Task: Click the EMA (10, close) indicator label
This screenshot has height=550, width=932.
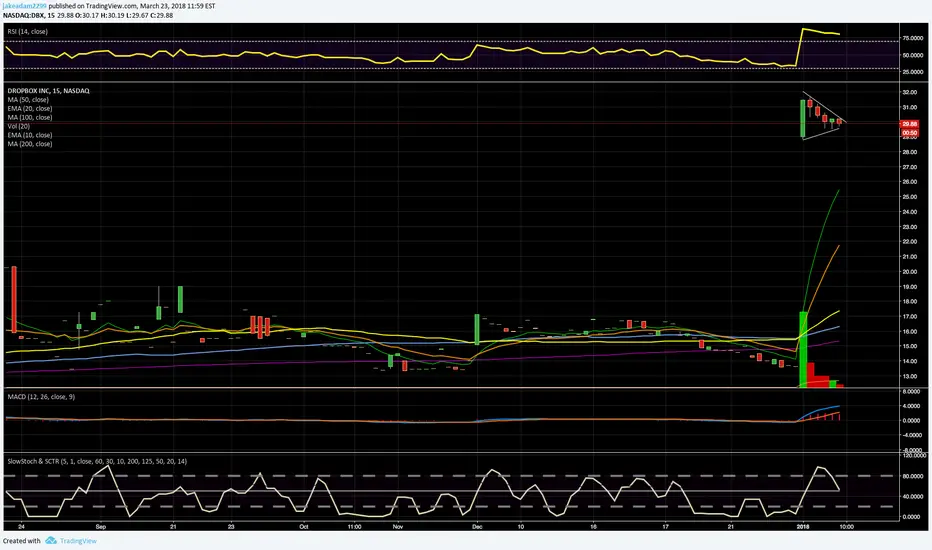Action: click(x=30, y=136)
